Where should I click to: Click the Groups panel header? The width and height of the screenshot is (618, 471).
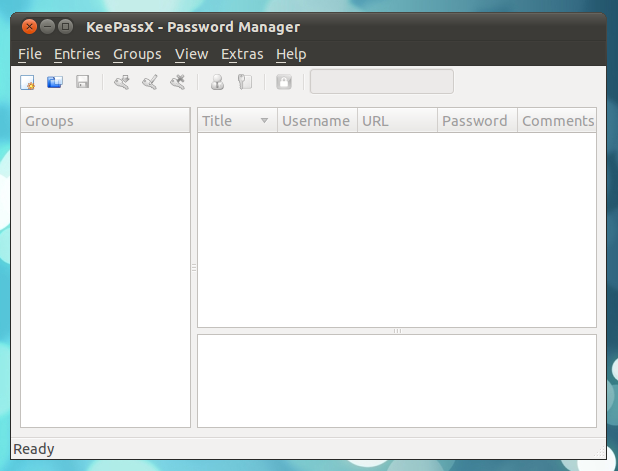(x=105, y=121)
